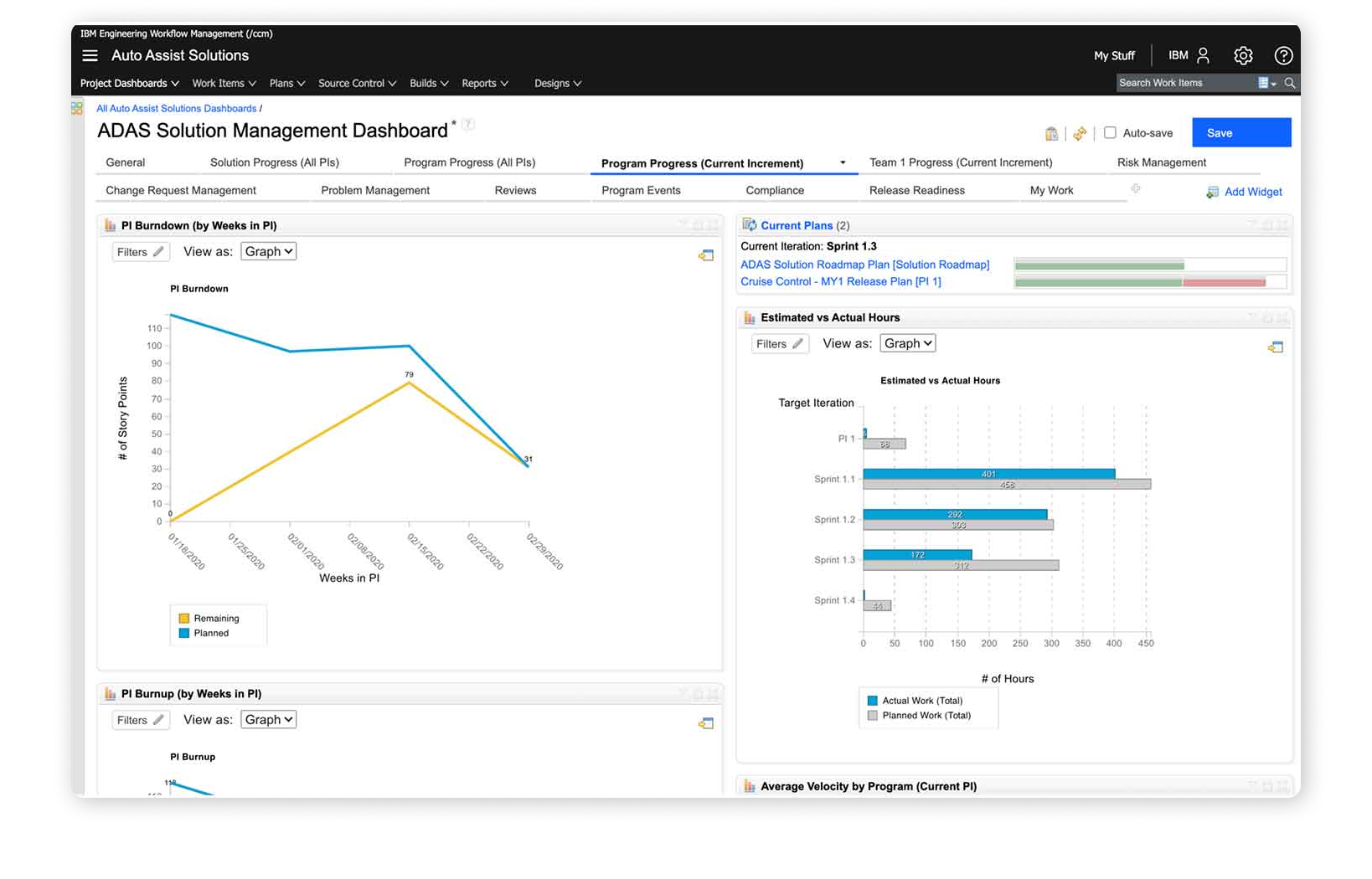1372x879 pixels.
Task: Click the PI Burndown Filters button
Action: (x=141, y=252)
